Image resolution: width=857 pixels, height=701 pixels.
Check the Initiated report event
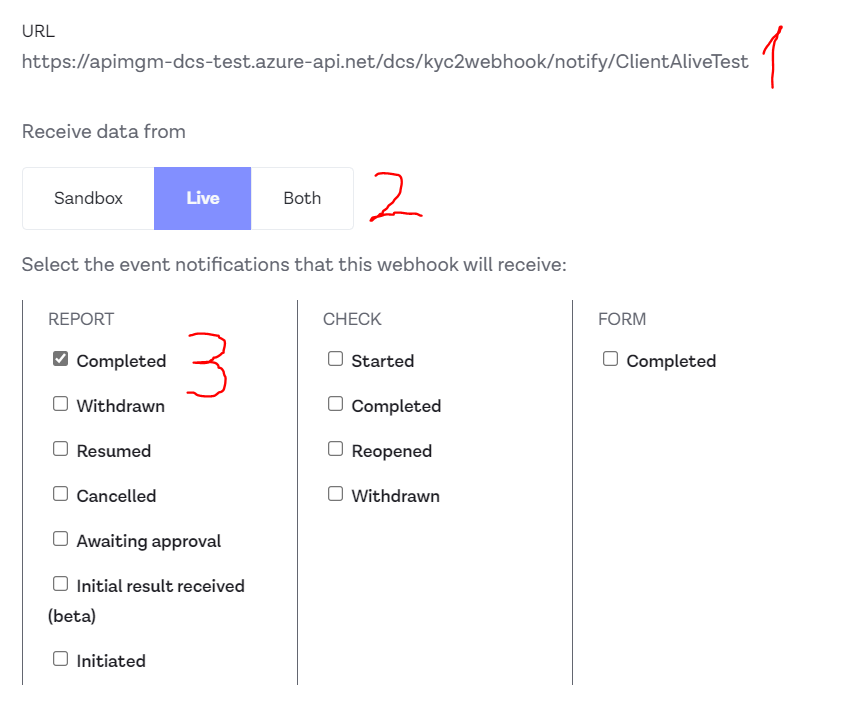pos(61,659)
